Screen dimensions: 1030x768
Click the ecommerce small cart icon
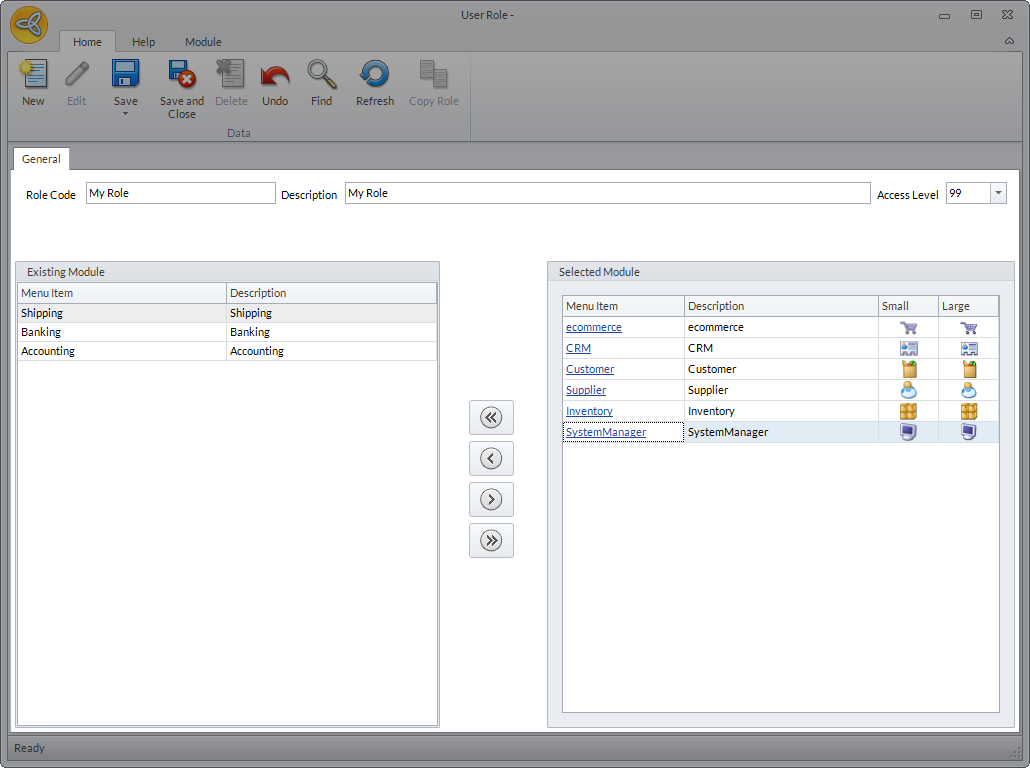tap(908, 328)
